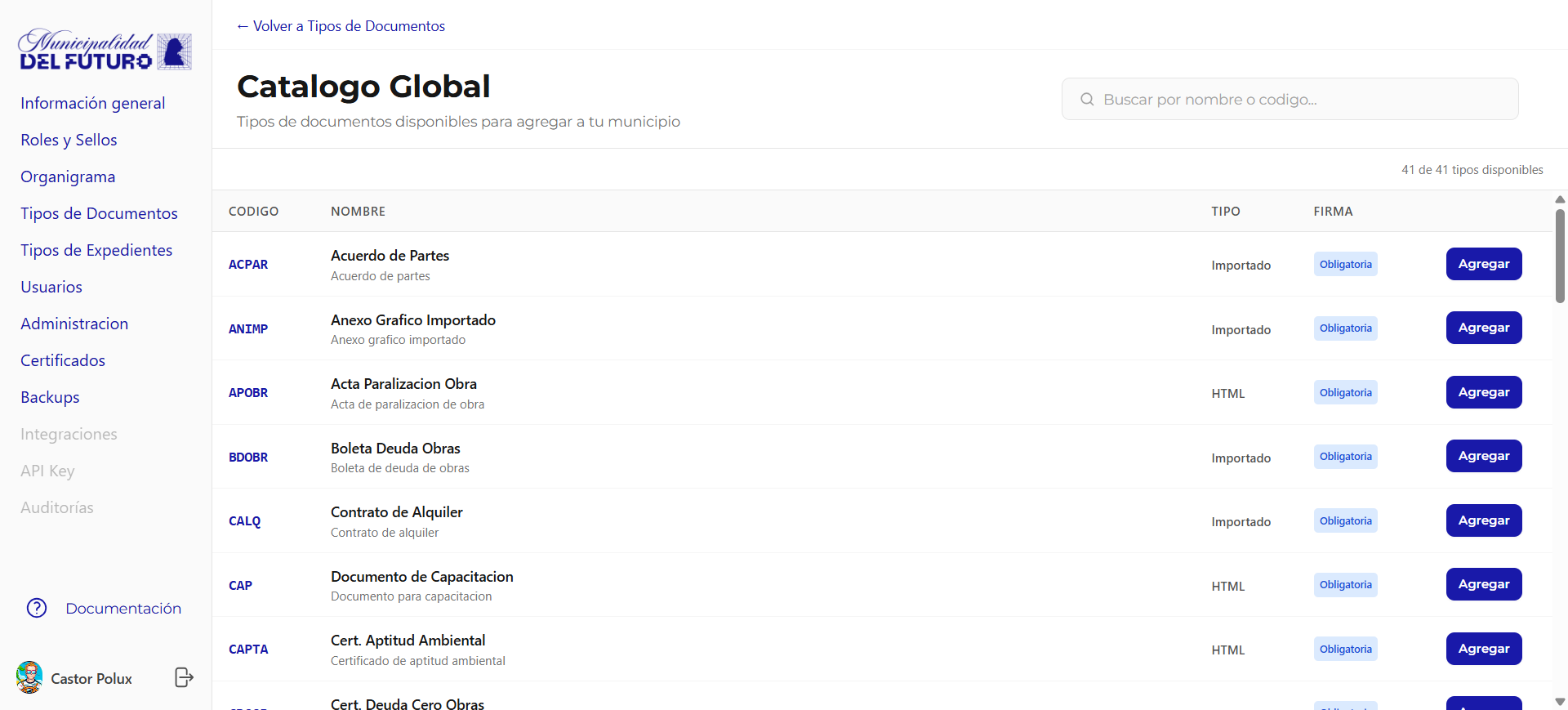Add Cert. Aptitud Ambiental to municipality
Screen dimensions: 1568x710
[1483, 649]
